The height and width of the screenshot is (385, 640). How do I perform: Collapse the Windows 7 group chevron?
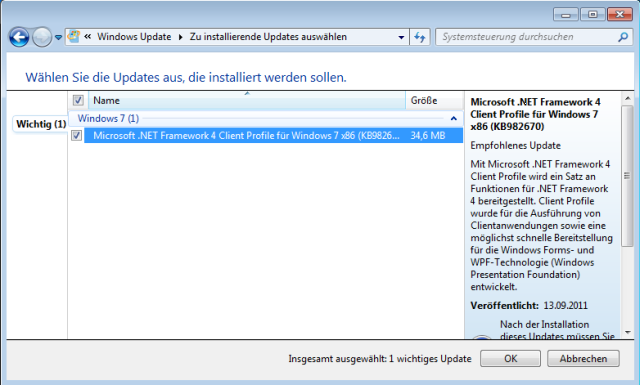pos(453,118)
